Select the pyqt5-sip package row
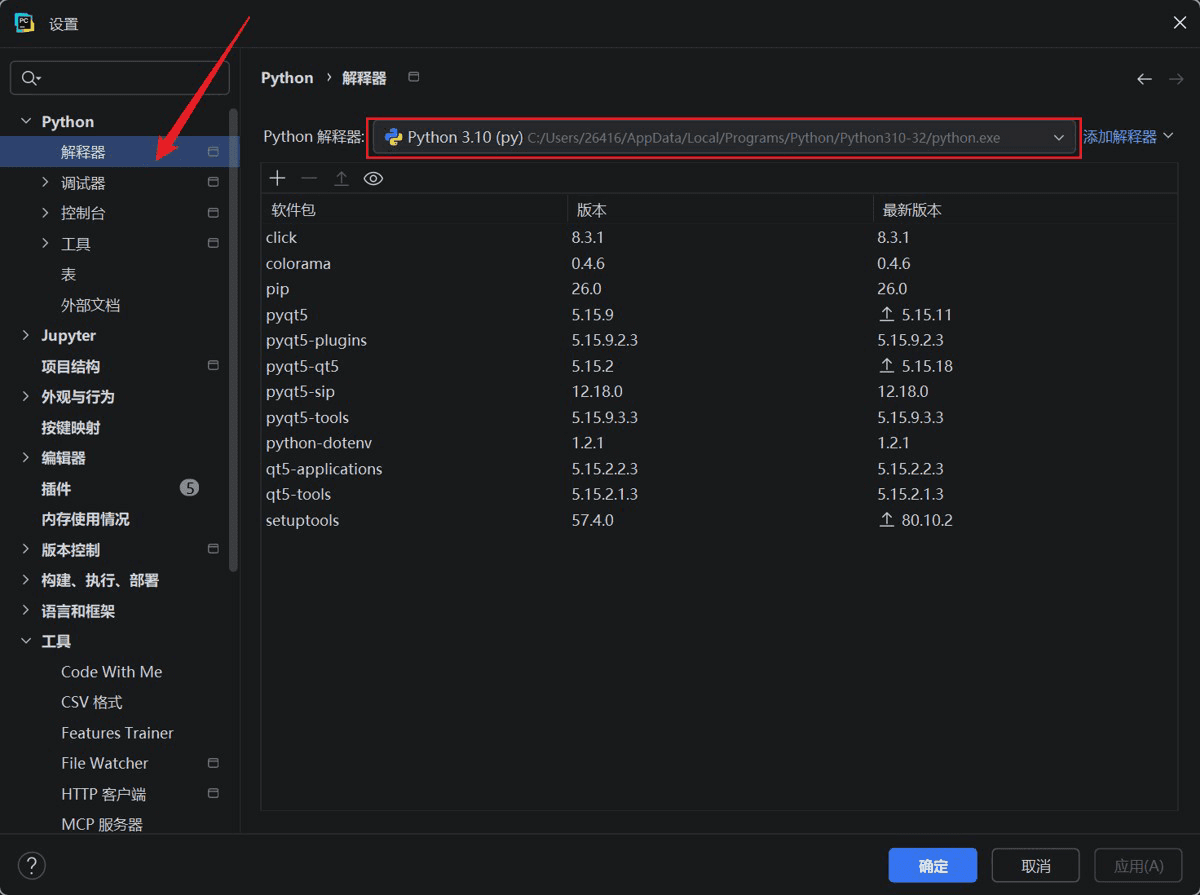1200x895 pixels. [719, 391]
